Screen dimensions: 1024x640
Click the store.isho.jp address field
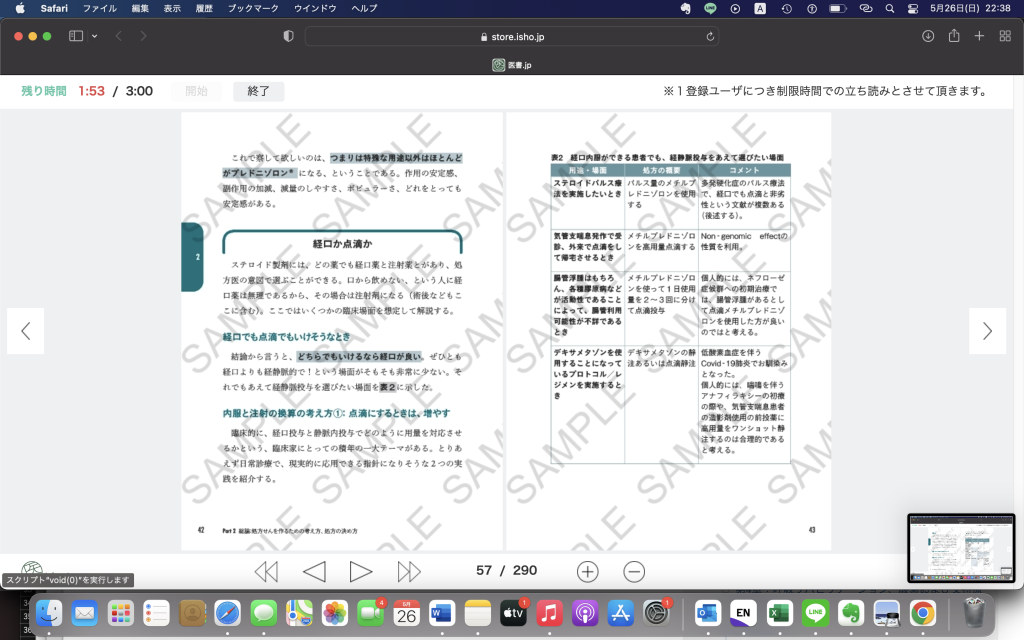tap(510, 36)
